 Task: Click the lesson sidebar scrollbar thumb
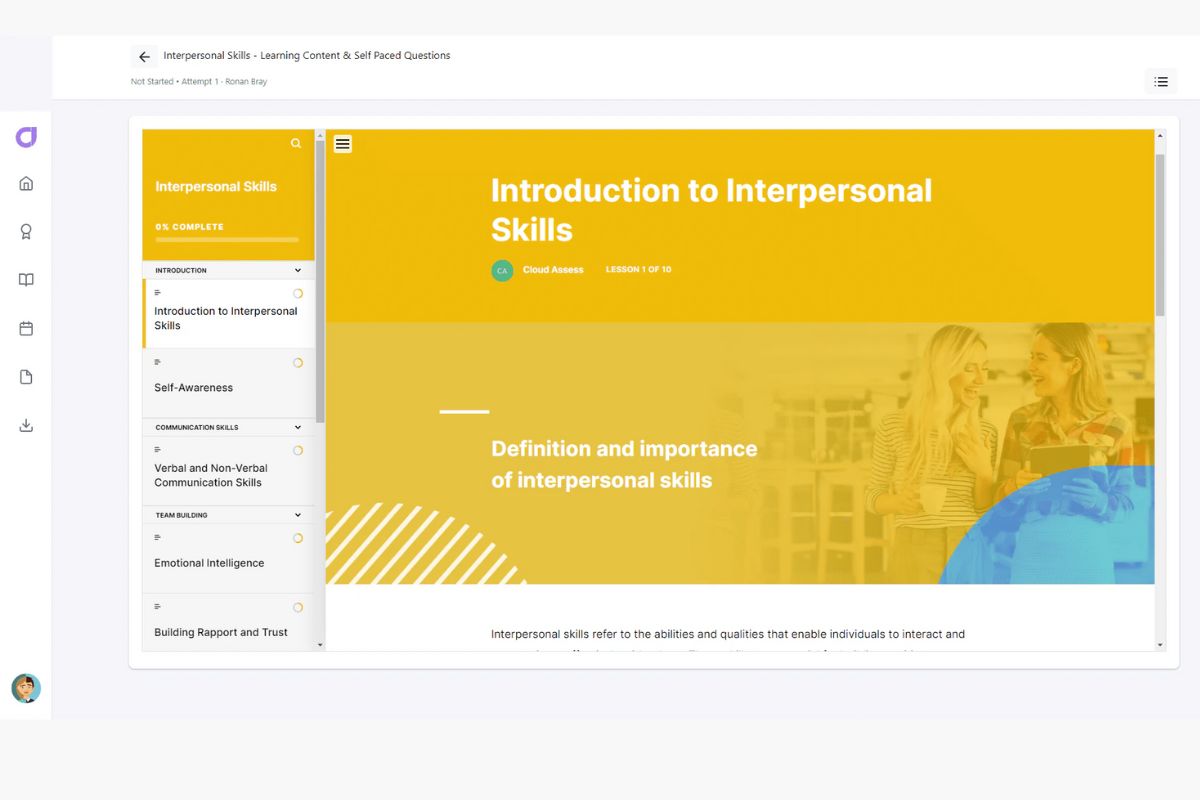click(320, 281)
